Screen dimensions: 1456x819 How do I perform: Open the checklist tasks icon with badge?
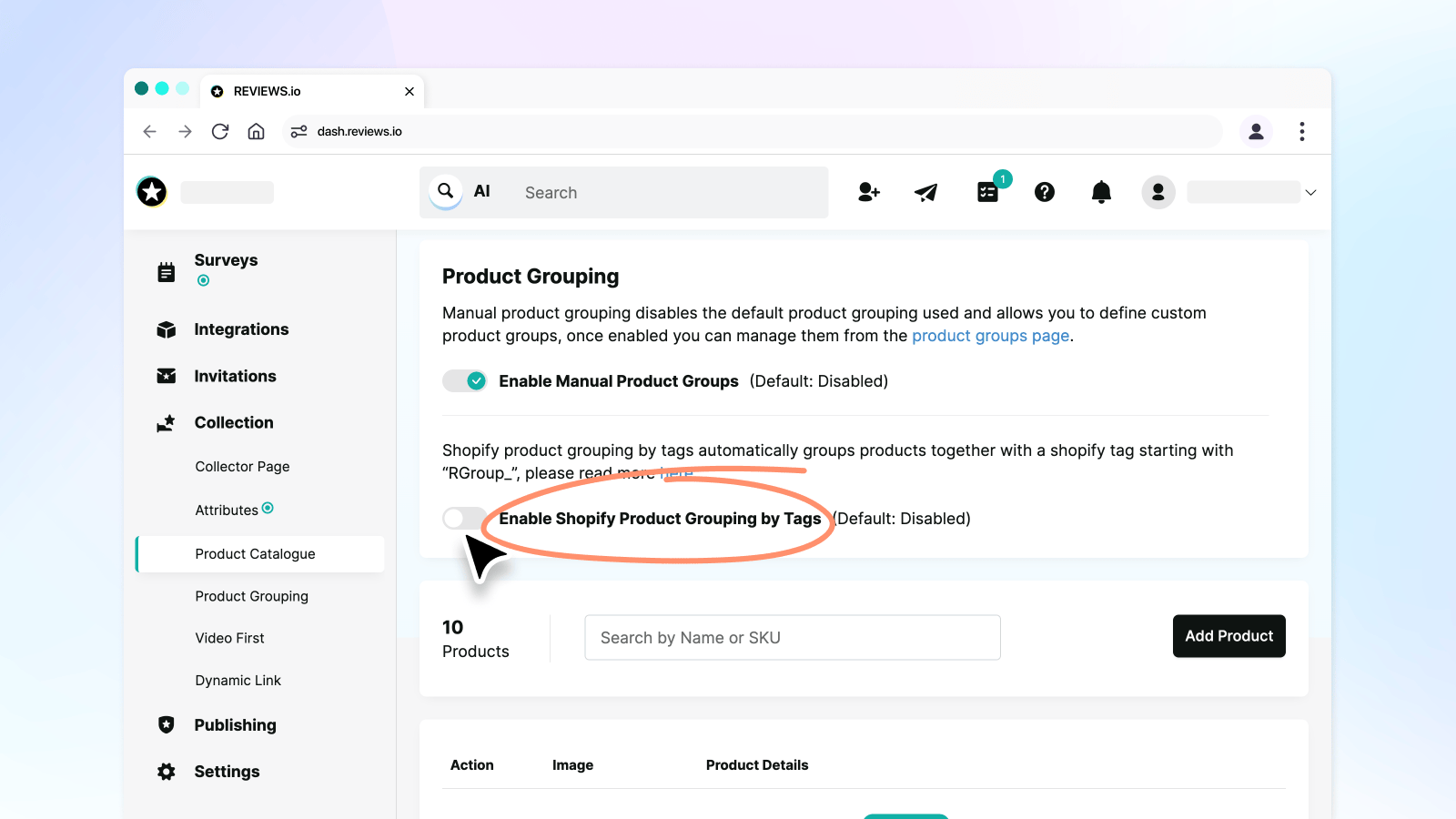pyautogui.click(x=988, y=192)
